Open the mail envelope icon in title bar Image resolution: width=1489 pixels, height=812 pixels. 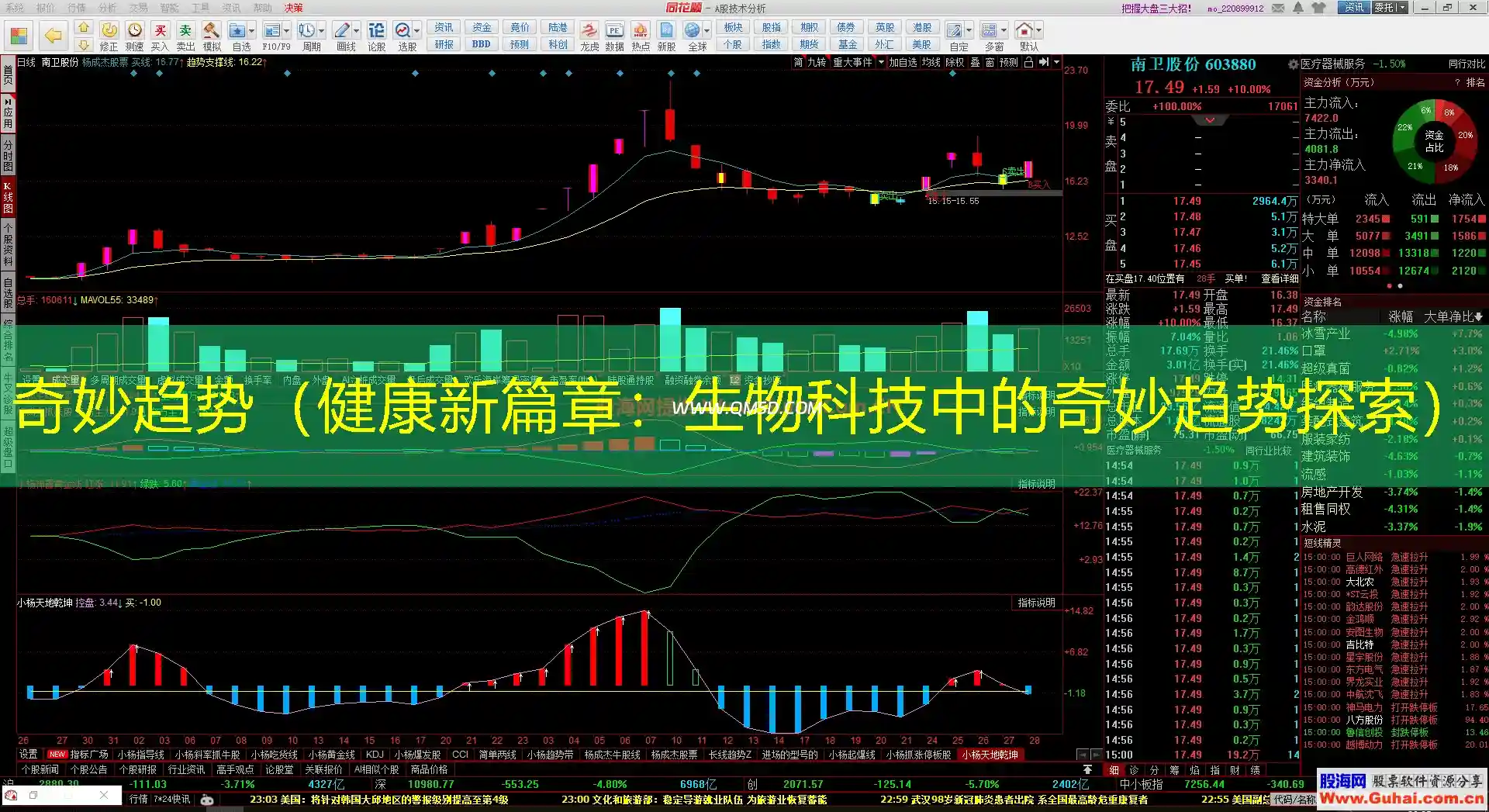pos(1279,8)
